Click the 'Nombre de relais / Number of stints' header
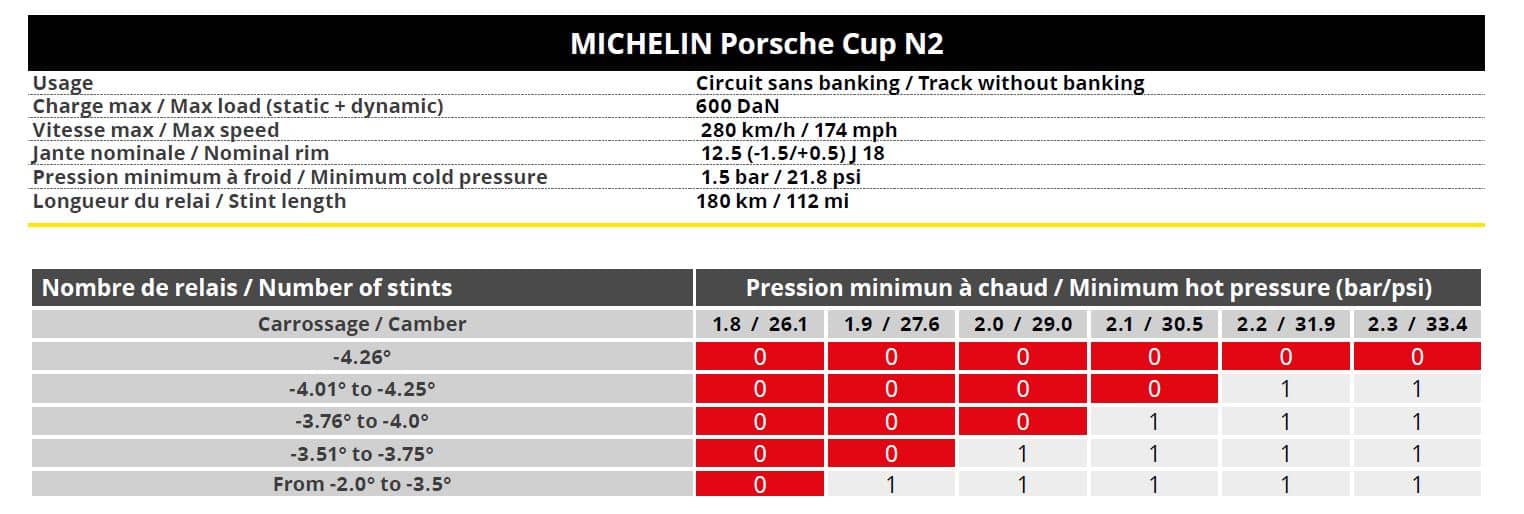Viewport: 1524px width, 514px height. [x=247, y=288]
